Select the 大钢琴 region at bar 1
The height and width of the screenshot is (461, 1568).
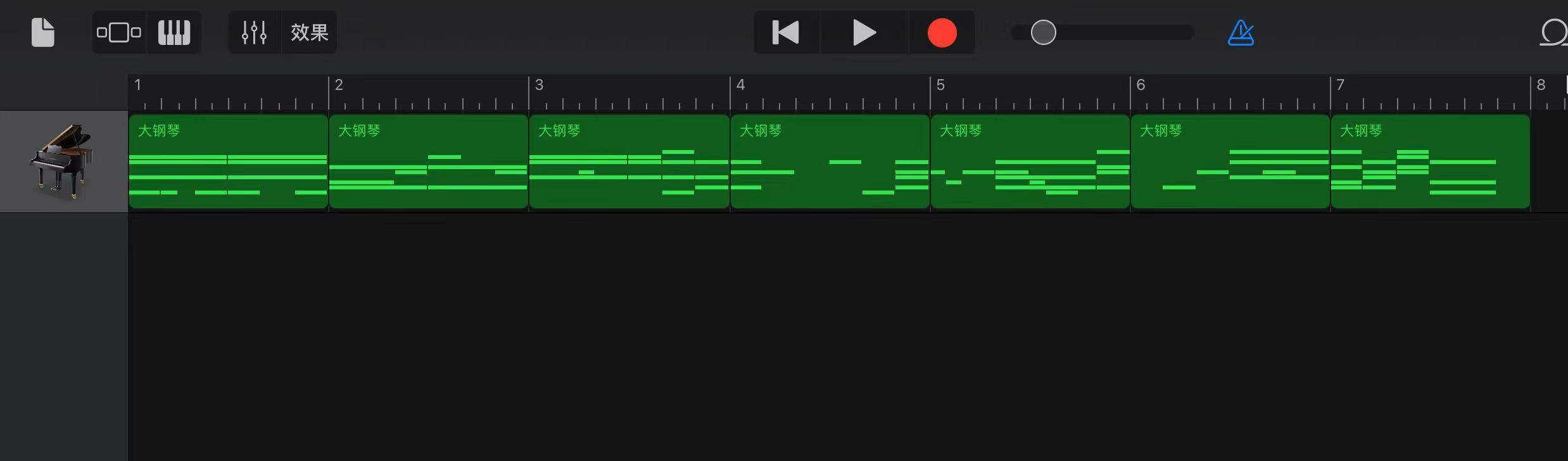click(x=229, y=161)
